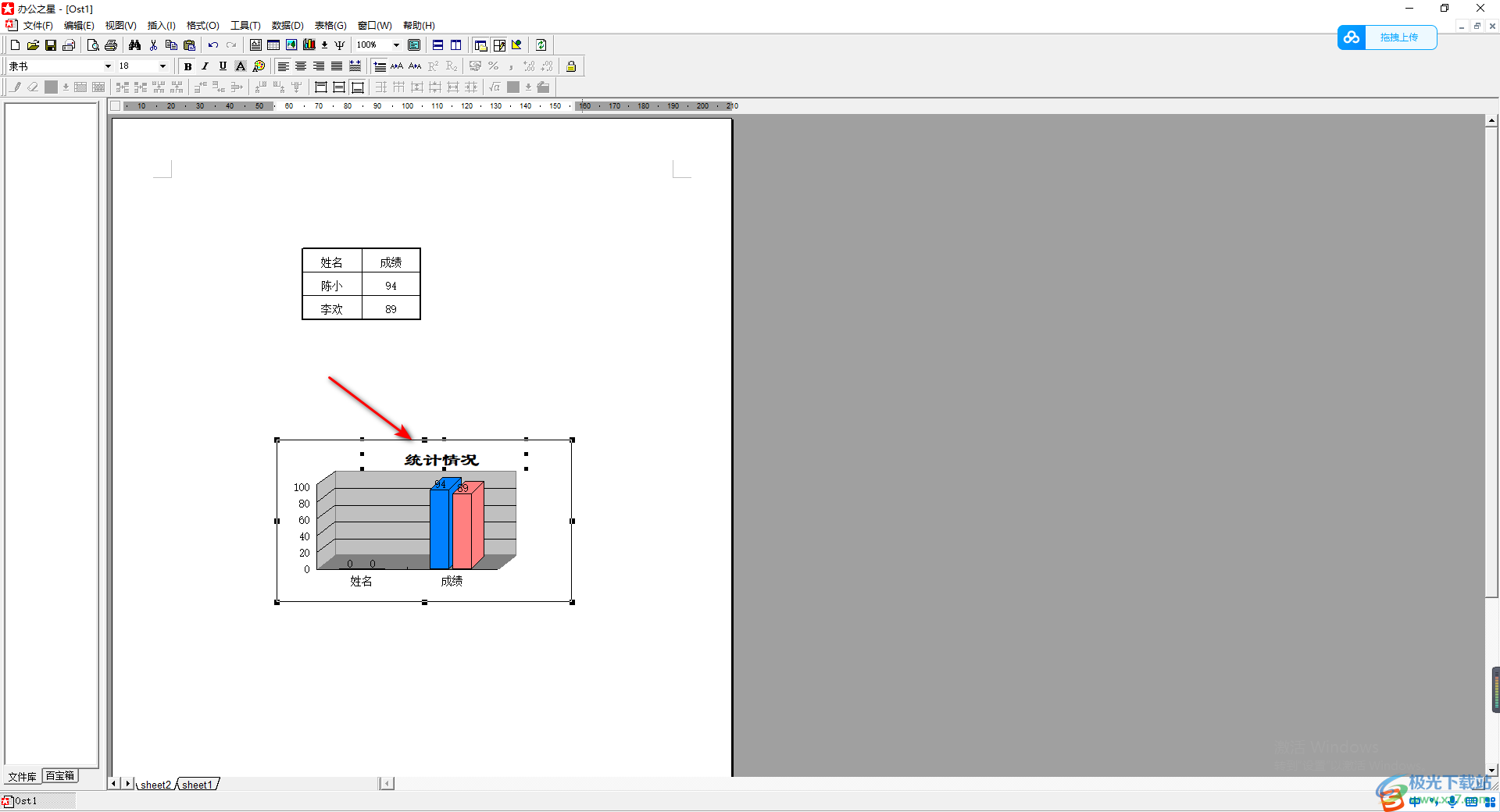
Task: Switch to the sheet1 tab
Action: pos(198,785)
